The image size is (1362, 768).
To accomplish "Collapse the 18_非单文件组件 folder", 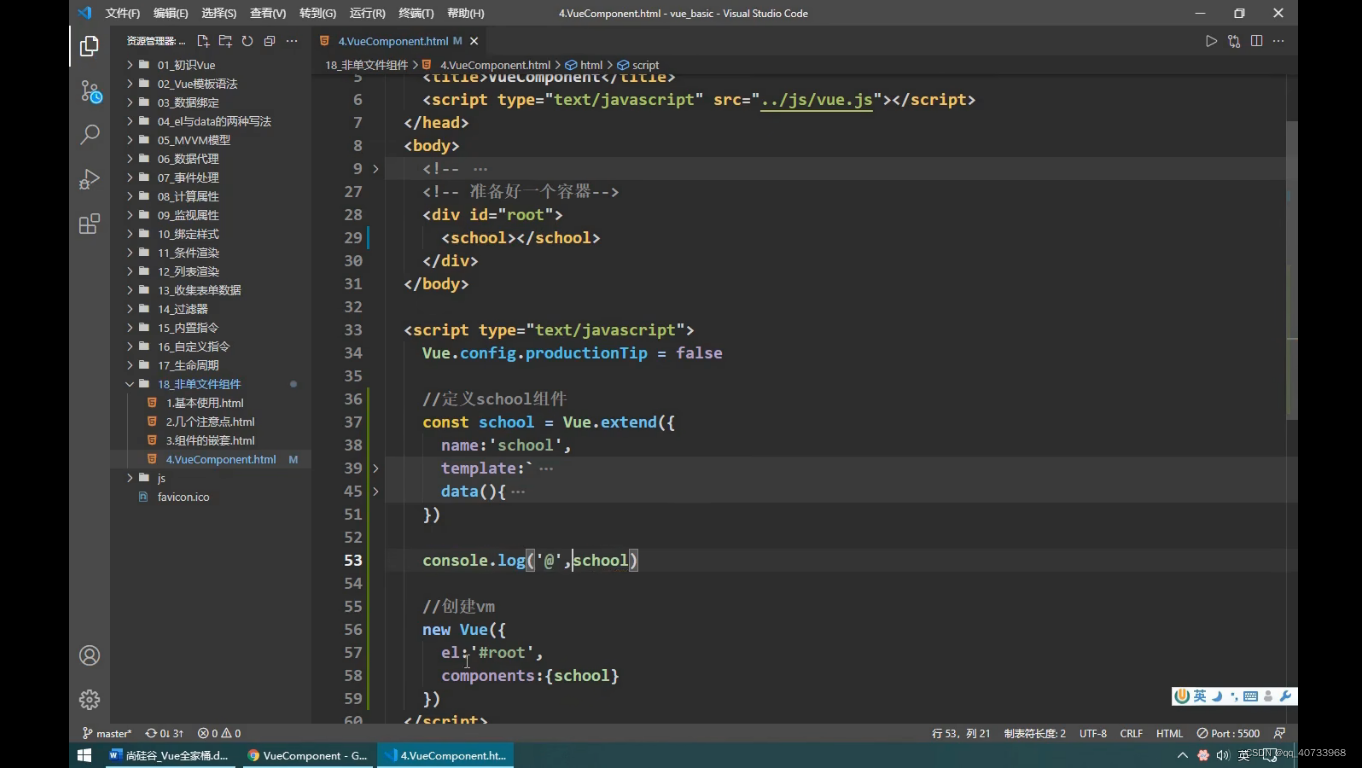I will (x=199, y=384).
